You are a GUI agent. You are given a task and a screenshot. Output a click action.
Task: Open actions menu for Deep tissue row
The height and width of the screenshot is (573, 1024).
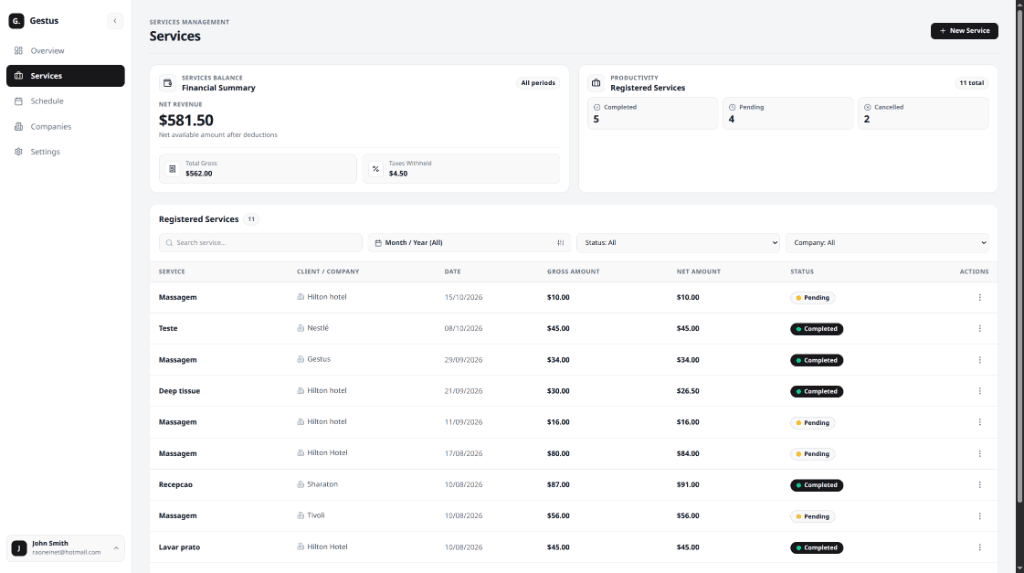980,391
